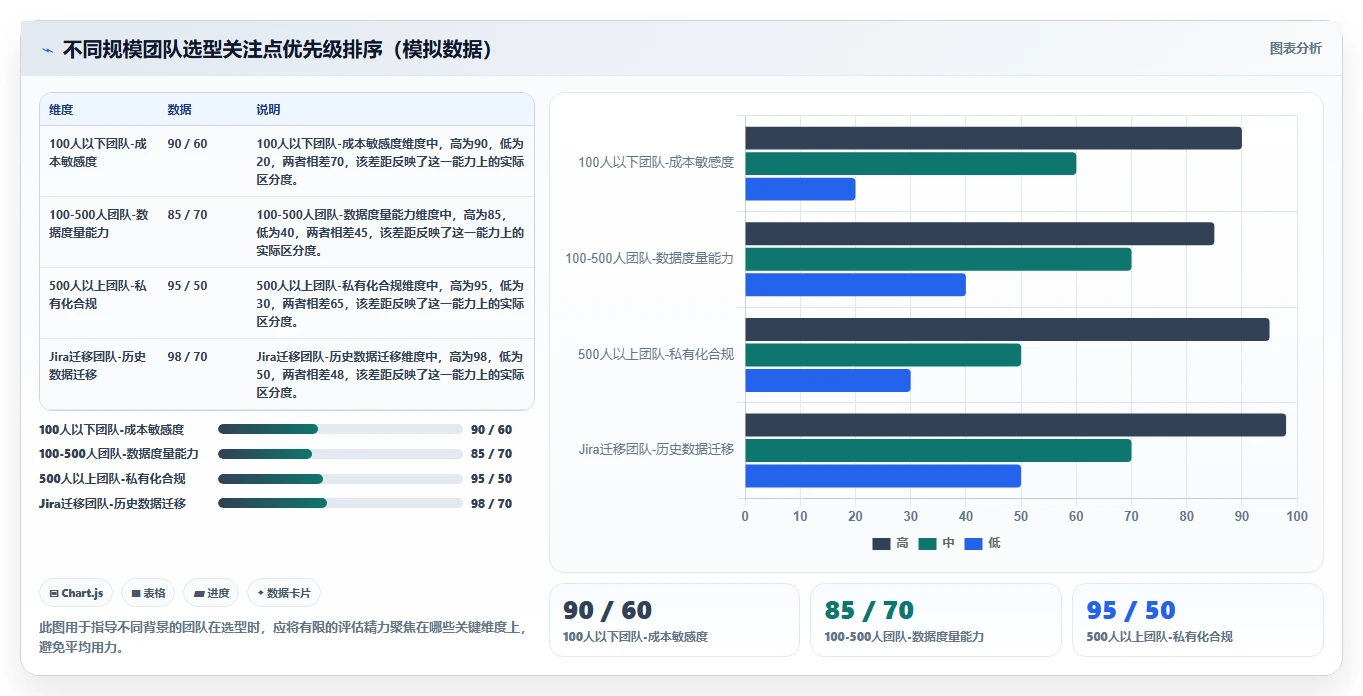Click table value 85 / 70
Screen dimensions: 1363x696
click(x=188, y=215)
